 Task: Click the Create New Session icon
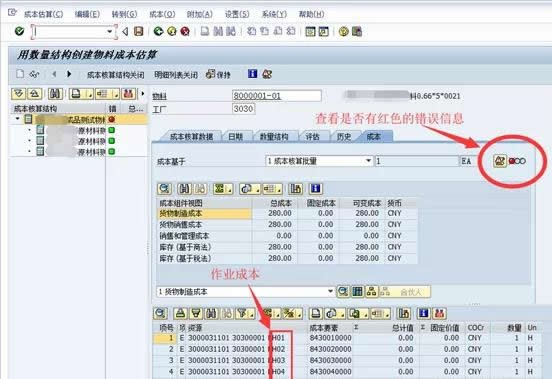point(310,31)
